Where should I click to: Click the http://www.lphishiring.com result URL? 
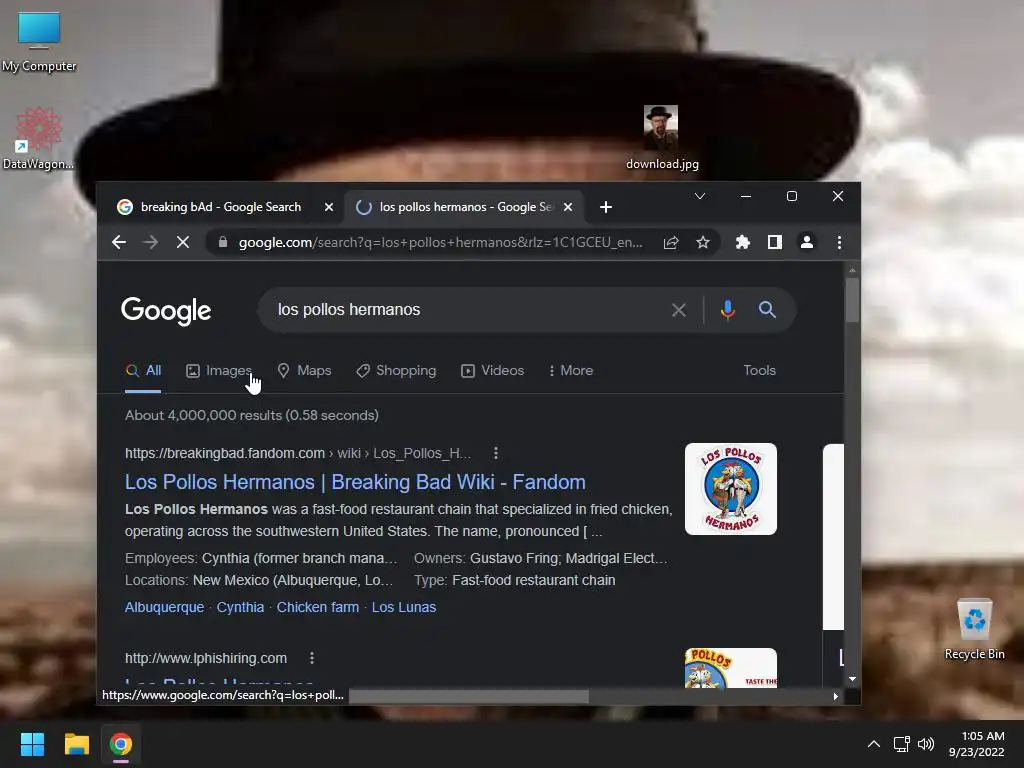[x=206, y=658]
